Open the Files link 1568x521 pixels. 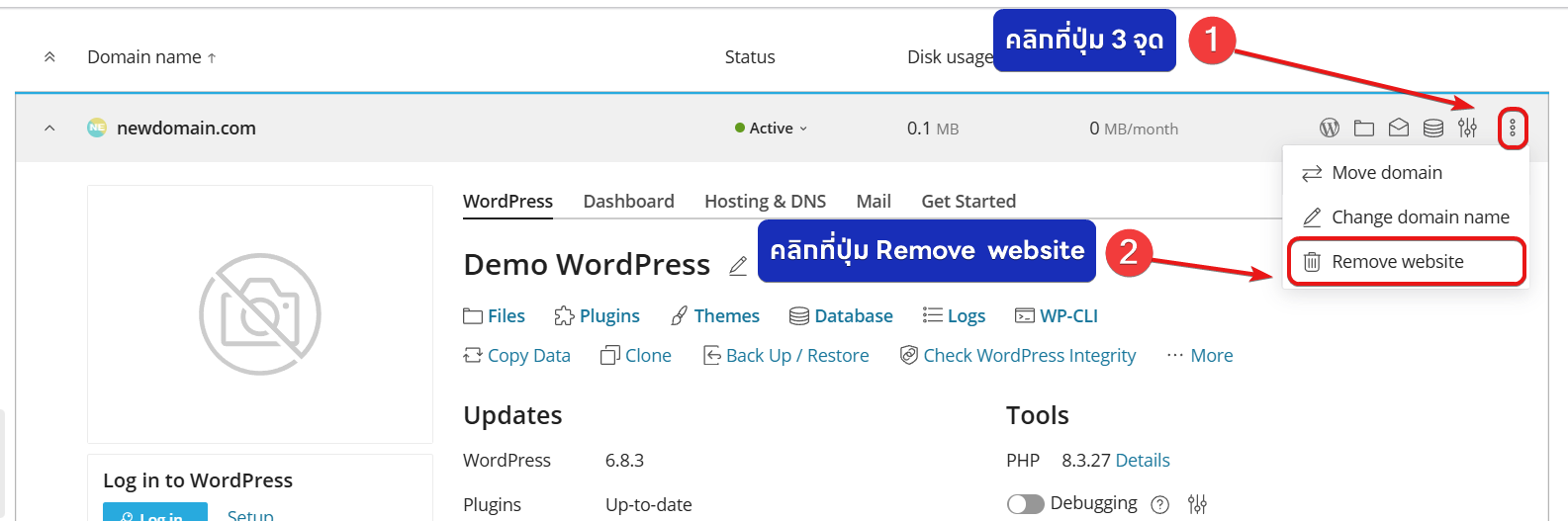click(494, 316)
